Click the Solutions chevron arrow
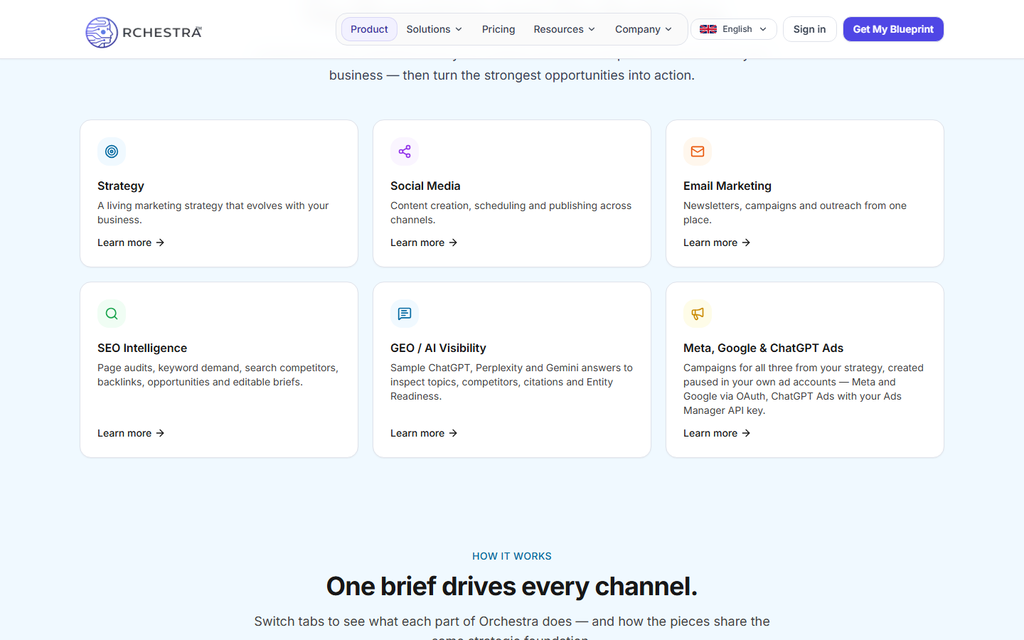This screenshot has height=640, width=1024. click(458, 29)
